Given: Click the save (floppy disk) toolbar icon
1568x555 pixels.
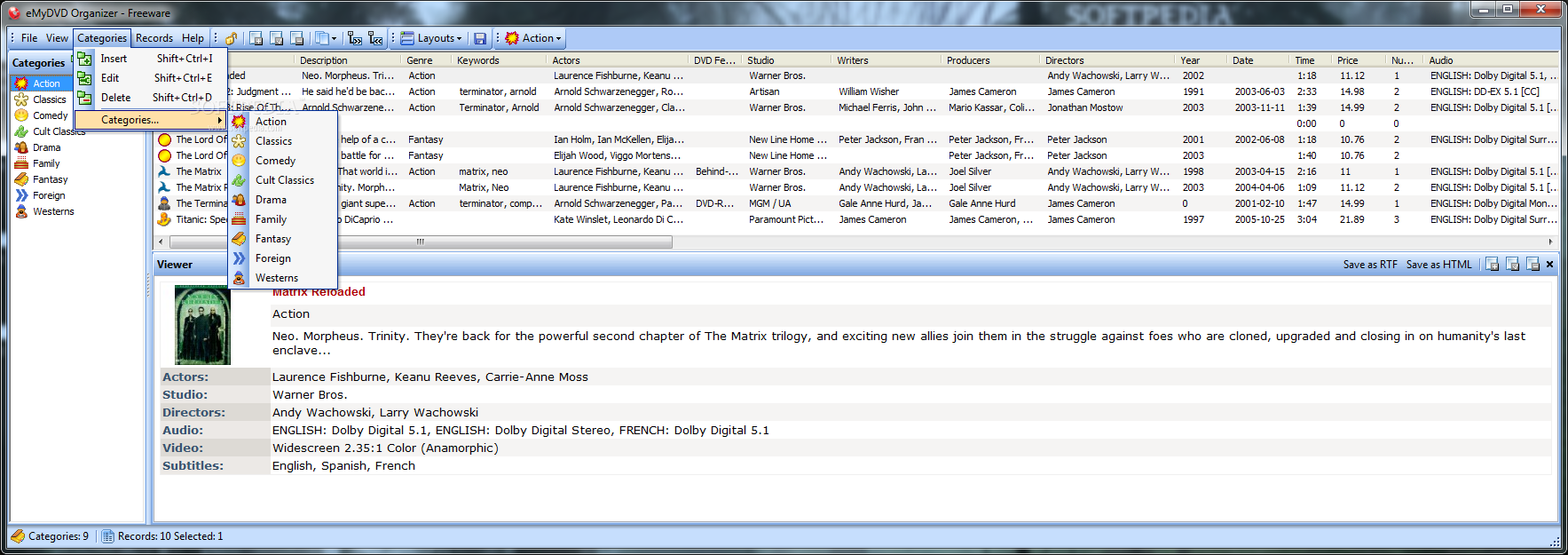Looking at the screenshot, I should 480,38.
